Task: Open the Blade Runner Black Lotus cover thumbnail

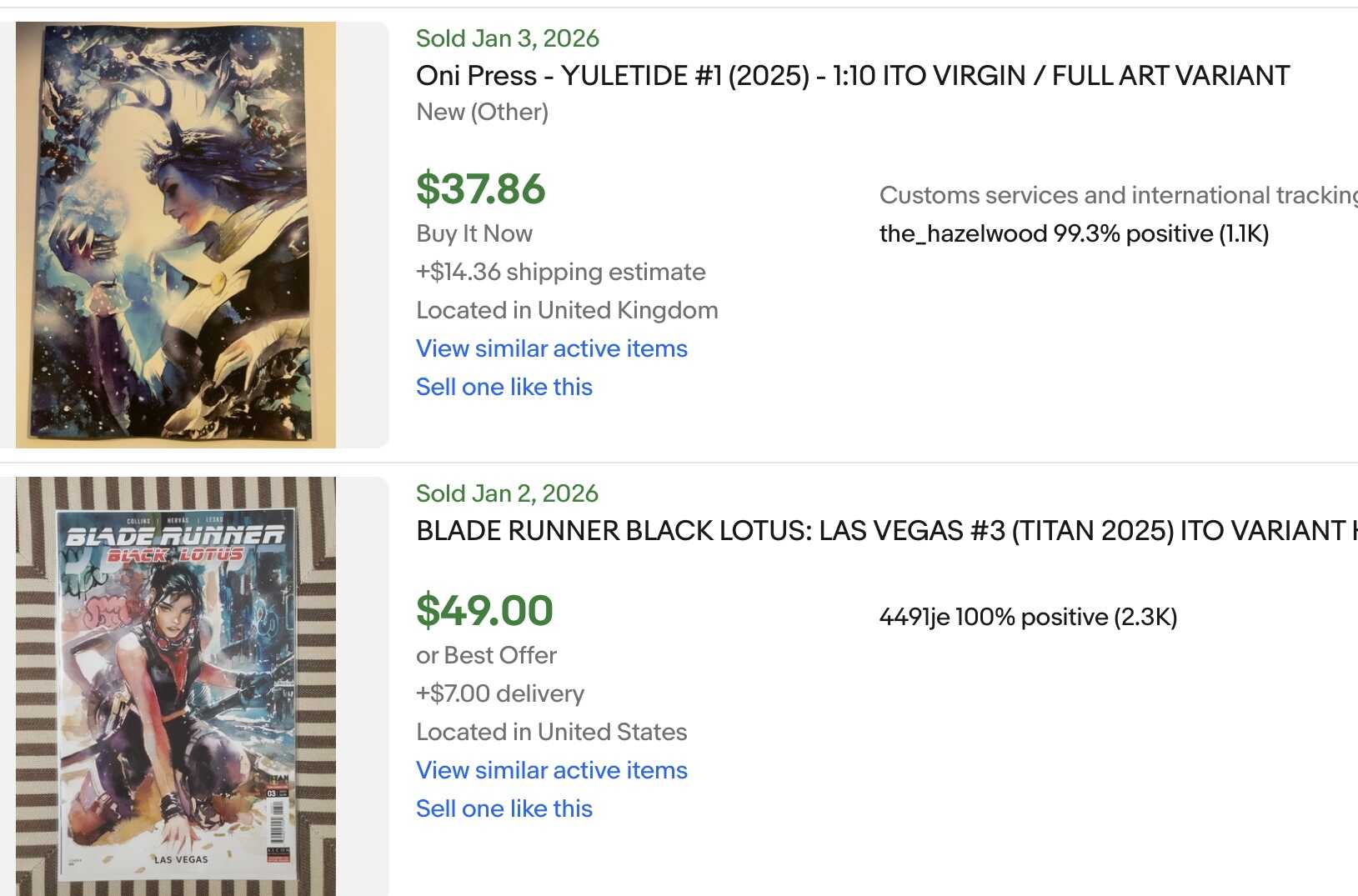Action: [x=176, y=686]
